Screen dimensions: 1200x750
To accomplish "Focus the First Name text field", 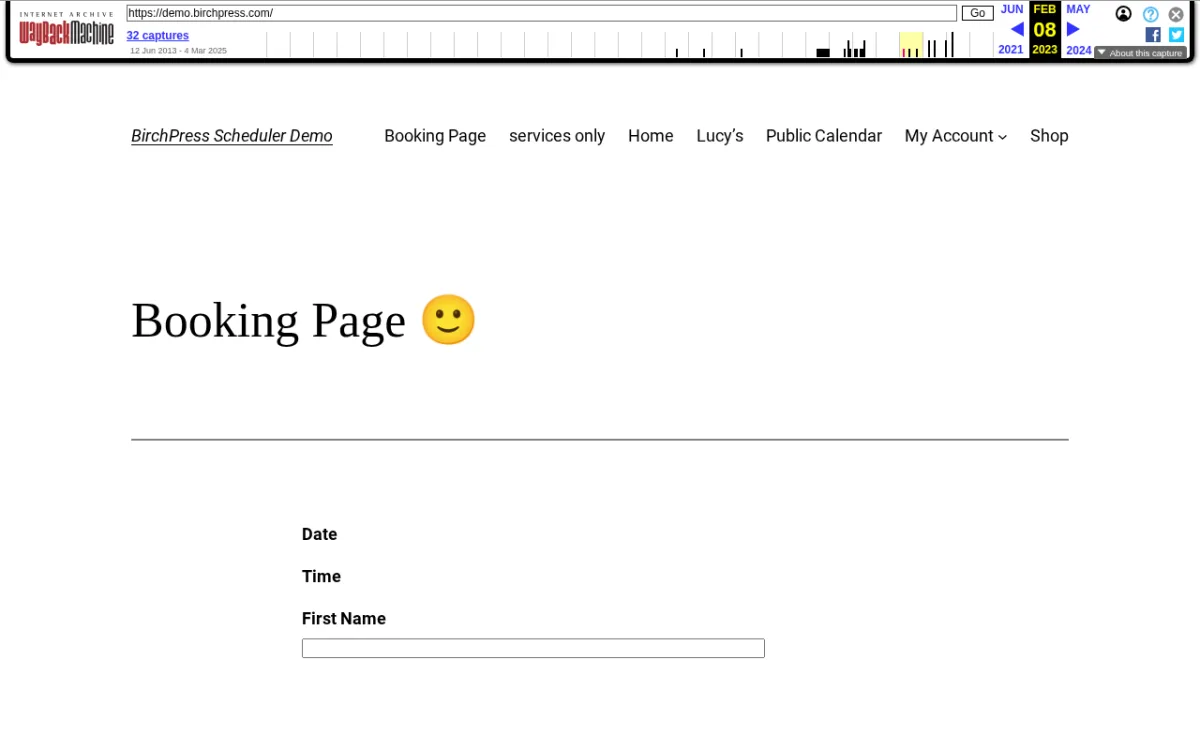I will [x=533, y=648].
